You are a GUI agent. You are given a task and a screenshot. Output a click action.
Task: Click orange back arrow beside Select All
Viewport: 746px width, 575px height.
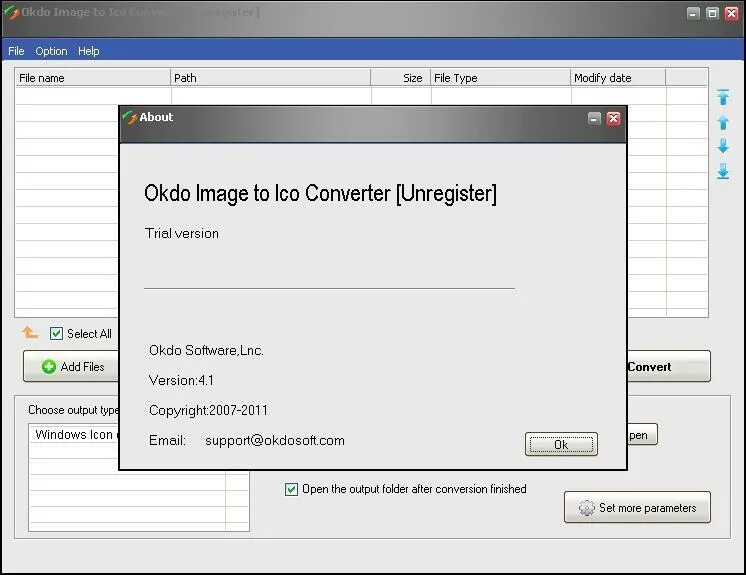coord(30,332)
